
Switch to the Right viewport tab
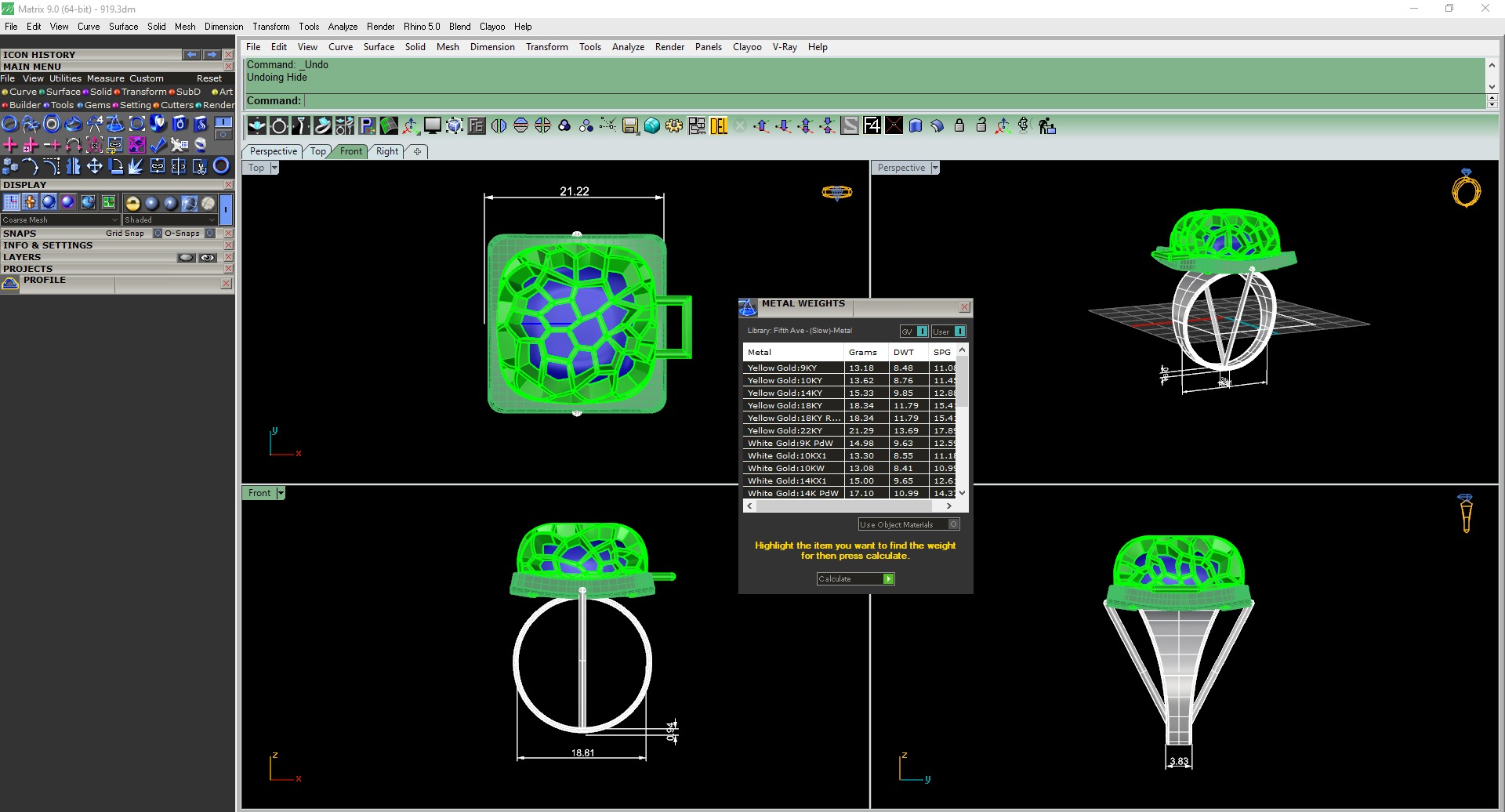coord(387,151)
